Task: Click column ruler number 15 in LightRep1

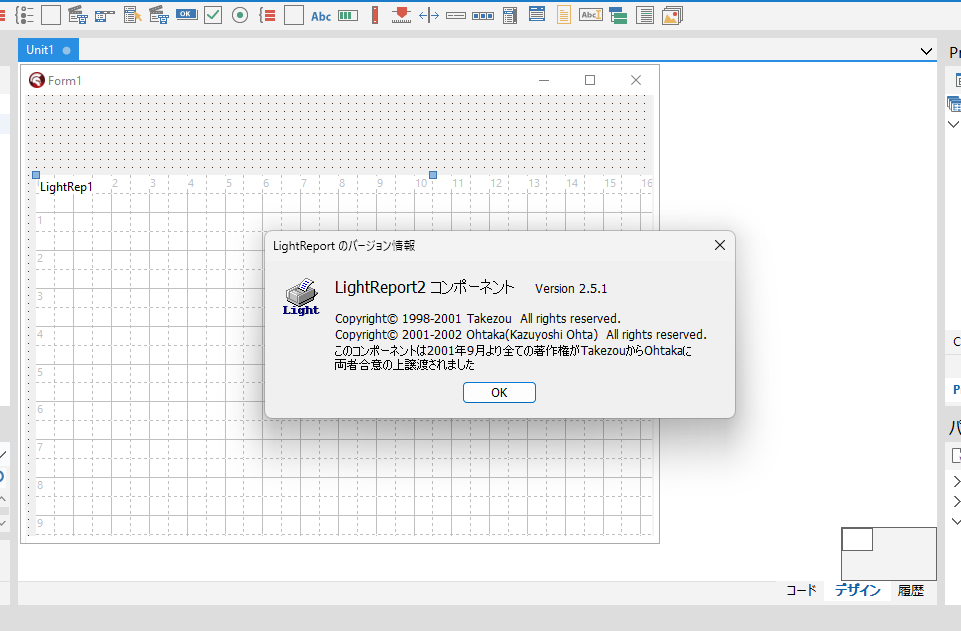Action: pos(610,183)
